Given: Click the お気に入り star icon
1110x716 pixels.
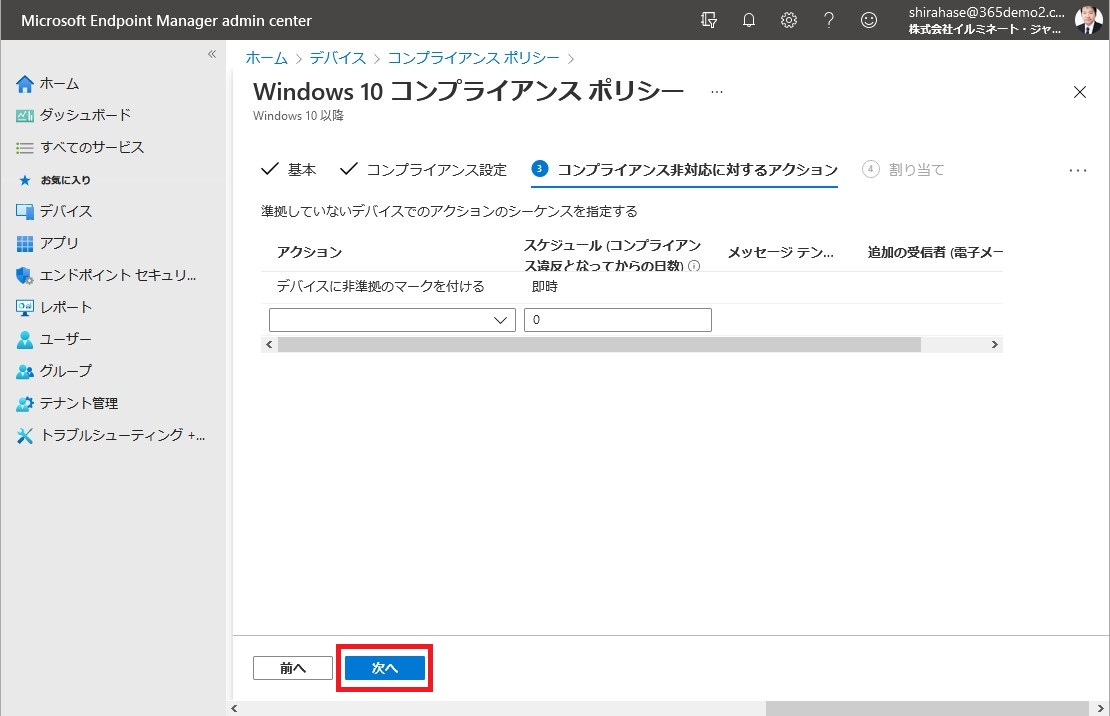Looking at the screenshot, I should coord(25,180).
